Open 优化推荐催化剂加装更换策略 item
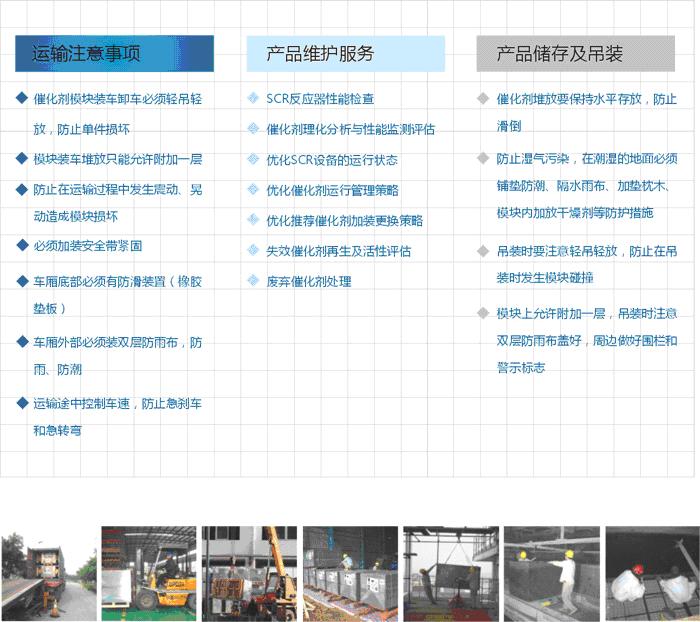The image size is (700, 622). 344,220
